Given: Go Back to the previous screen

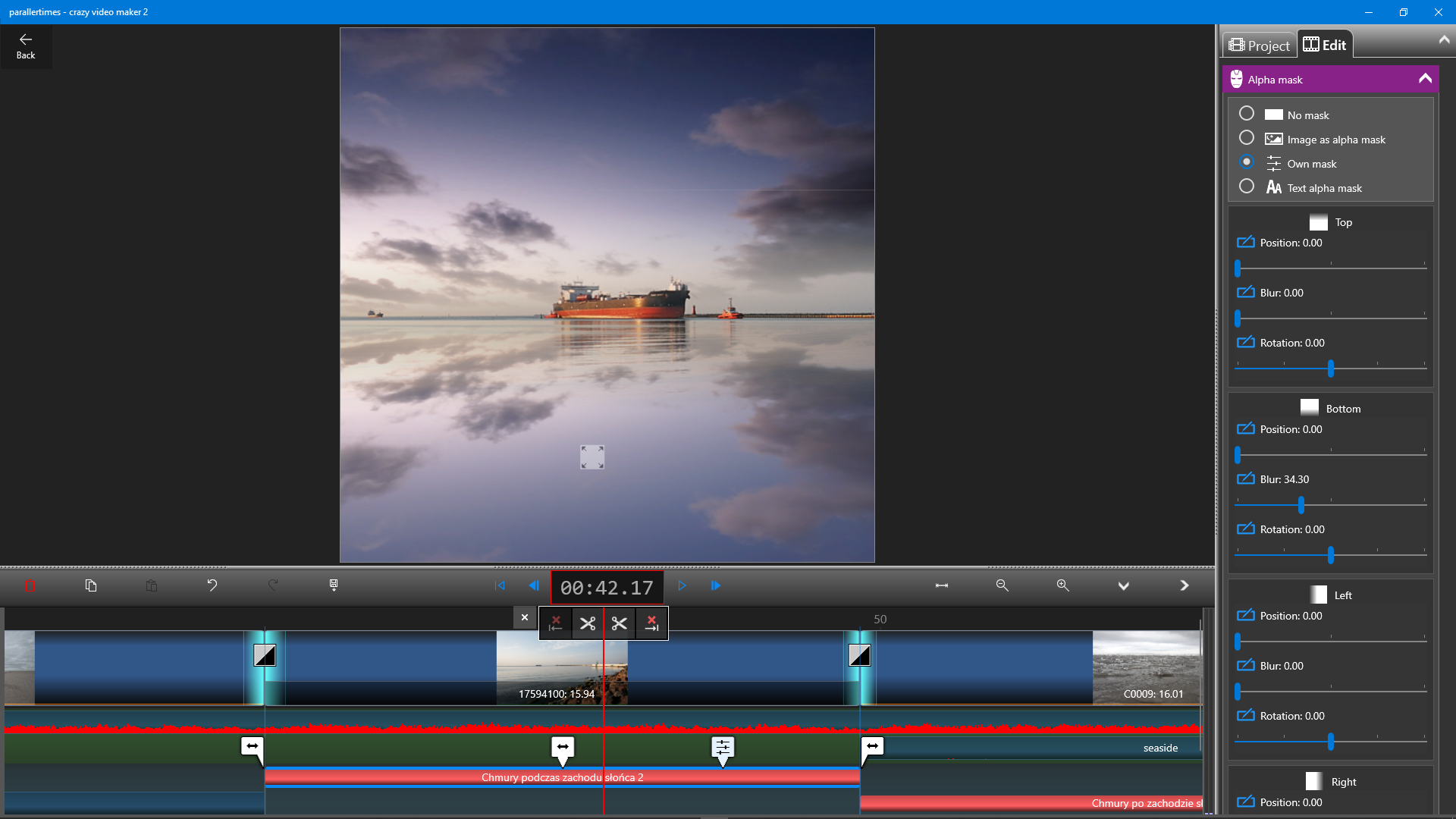Looking at the screenshot, I should pos(26,45).
